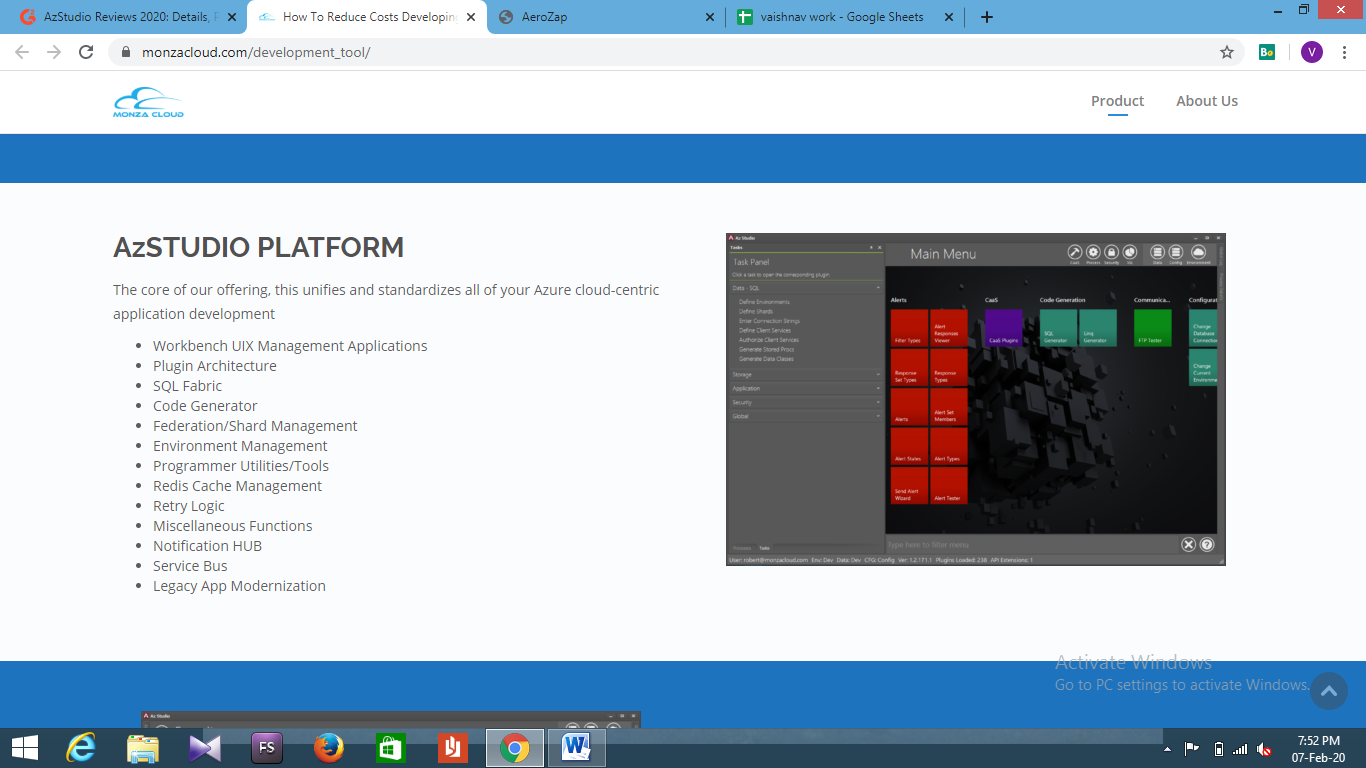The height and width of the screenshot is (768, 1366).
Task: Open the Chrome three-dot menu
Action: click(1345, 52)
